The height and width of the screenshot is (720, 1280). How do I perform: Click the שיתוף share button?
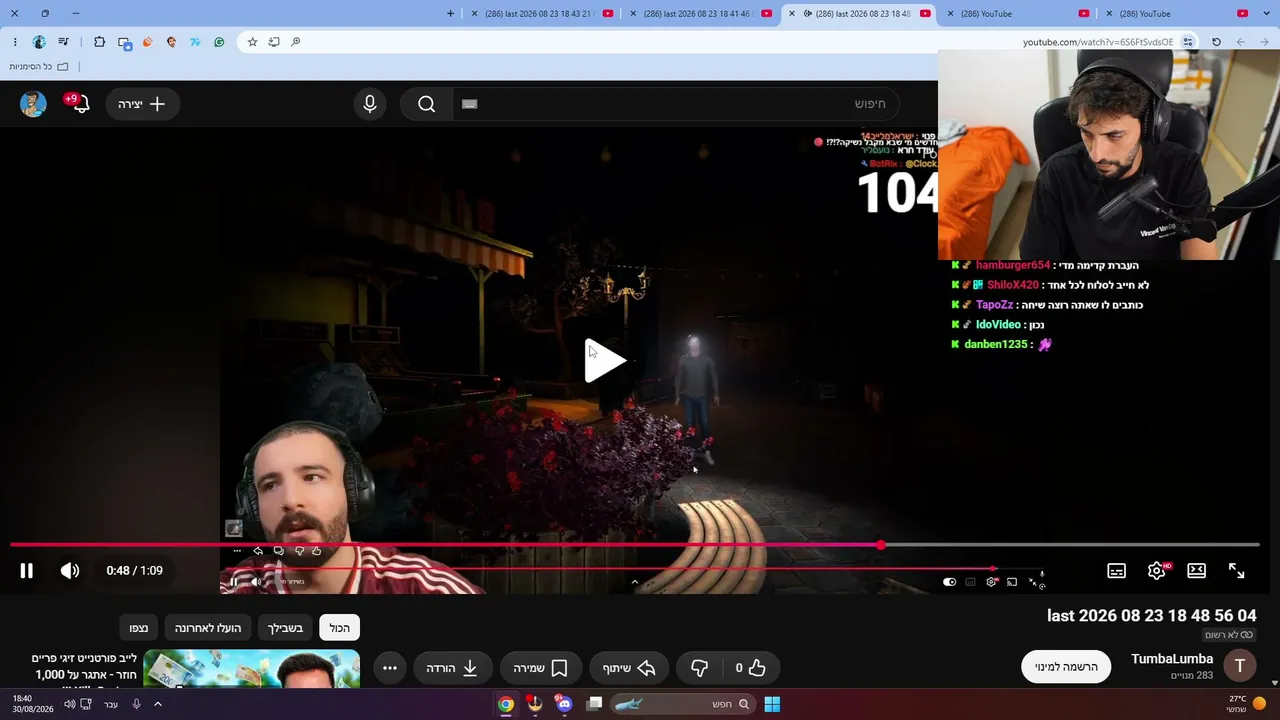pyautogui.click(x=629, y=668)
